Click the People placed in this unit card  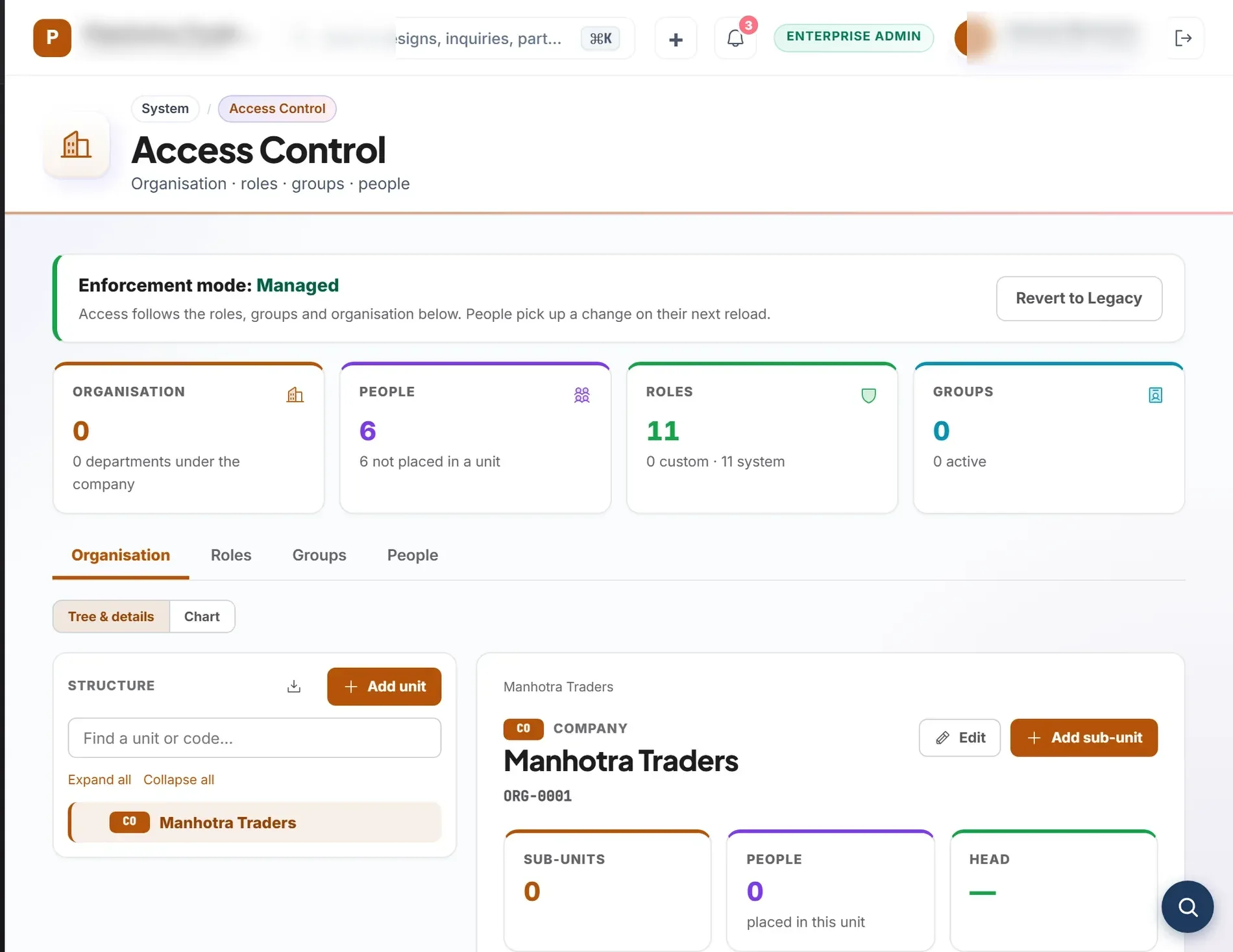click(x=830, y=890)
